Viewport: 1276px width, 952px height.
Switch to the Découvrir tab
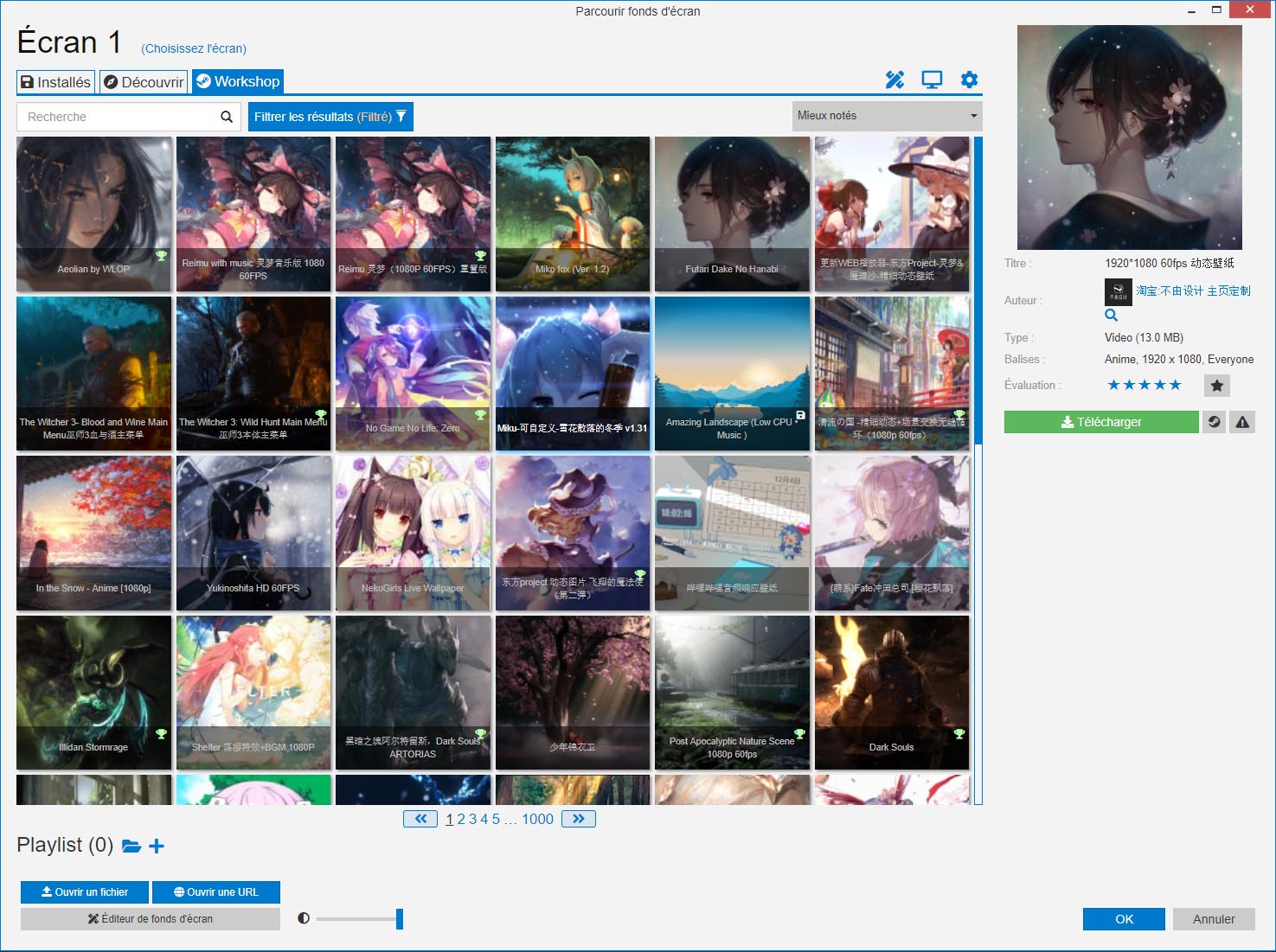coord(144,82)
